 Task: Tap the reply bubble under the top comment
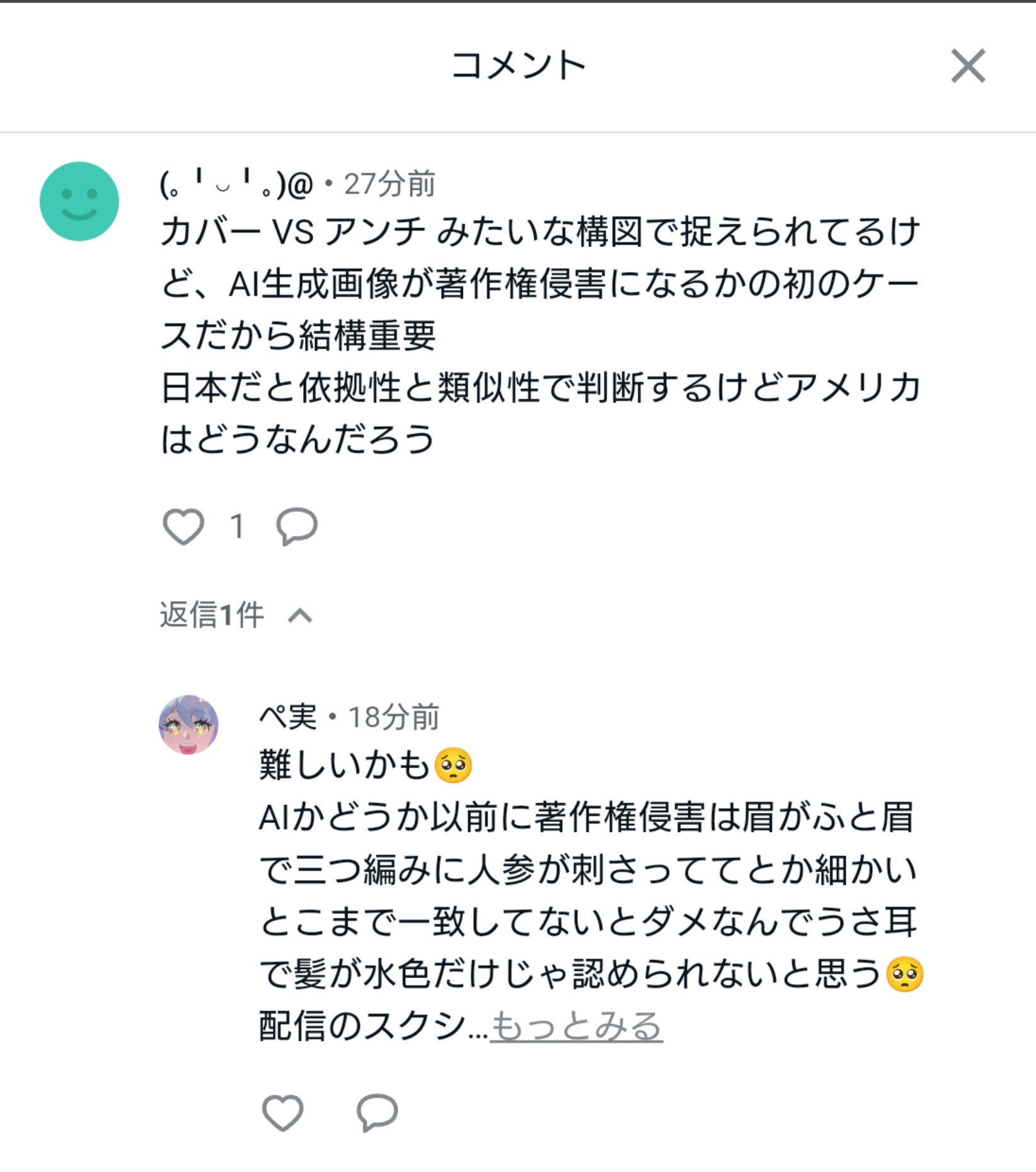[x=297, y=526]
